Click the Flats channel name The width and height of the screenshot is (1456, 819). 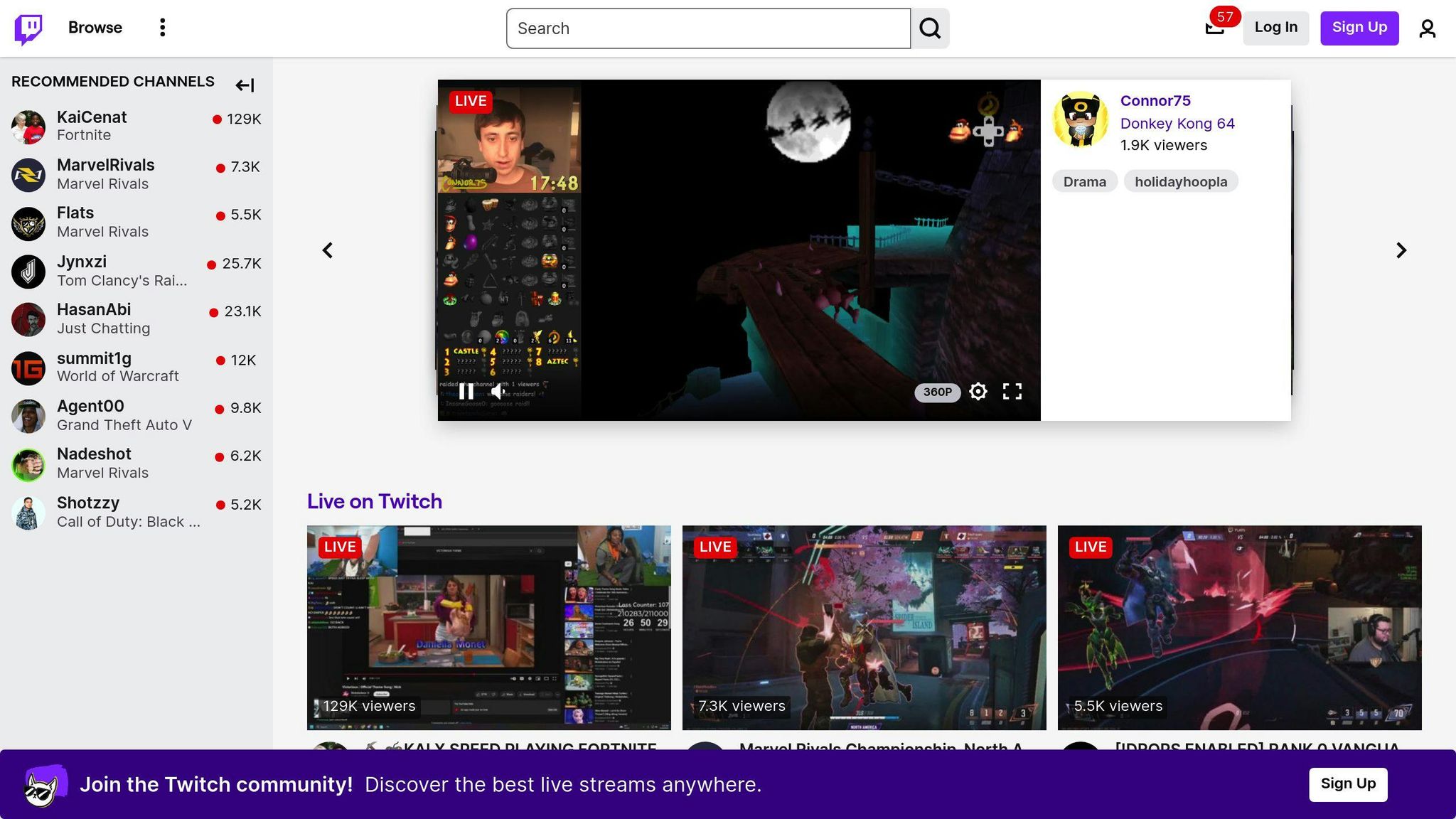(75, 213)
